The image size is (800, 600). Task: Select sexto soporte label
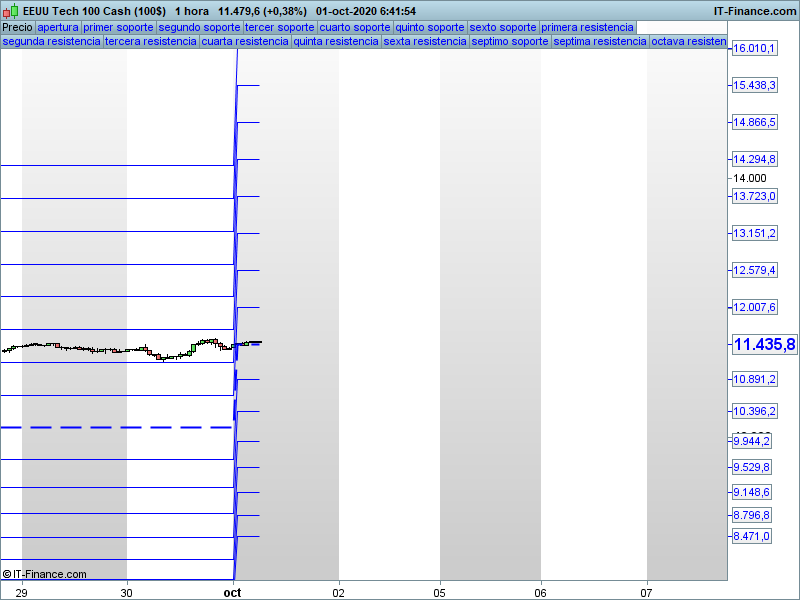(x=503, y=28)
